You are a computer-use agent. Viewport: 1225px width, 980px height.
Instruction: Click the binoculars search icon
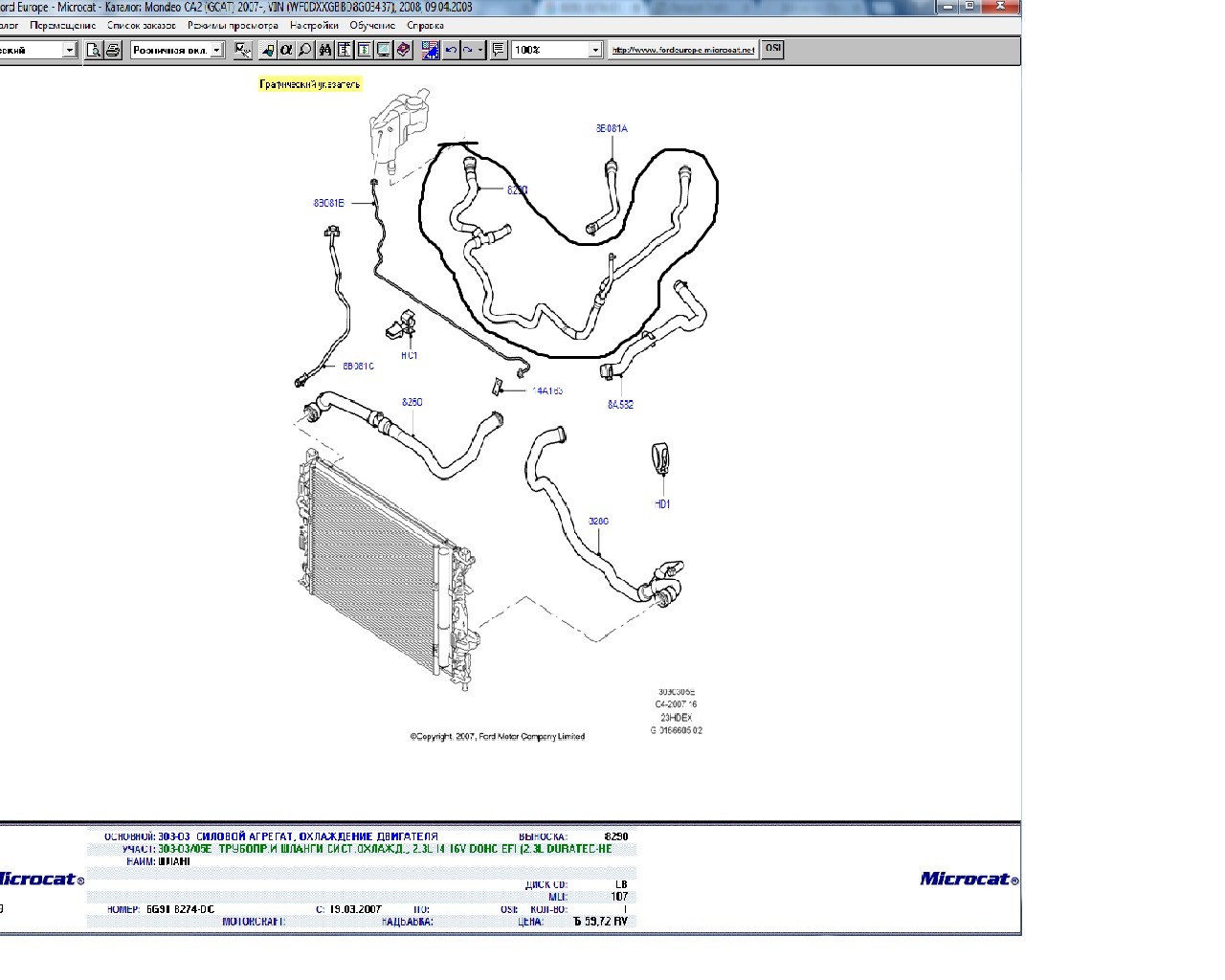point(325,50)
